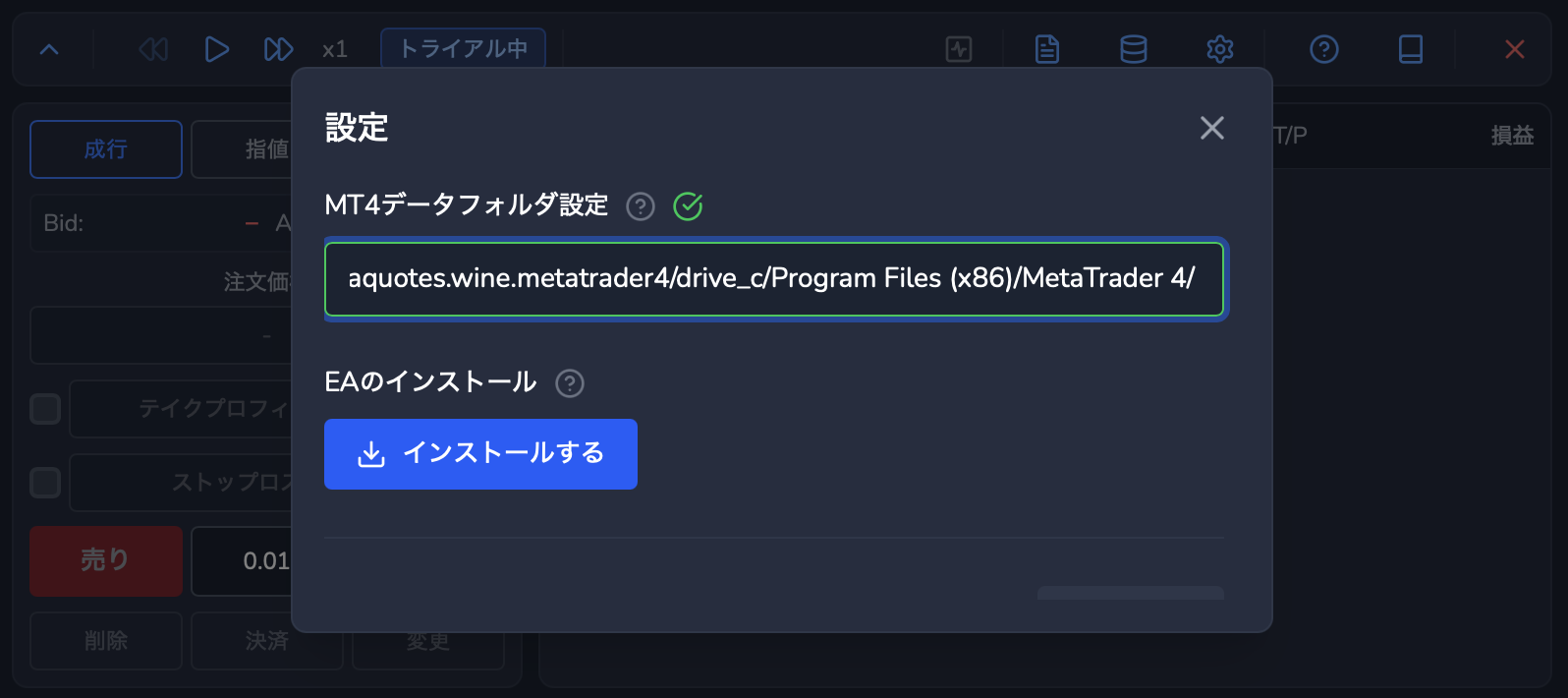Enable the ストップロス checkbox
Viewport: 1568px width, 698px height.
[x=45, y=483]
